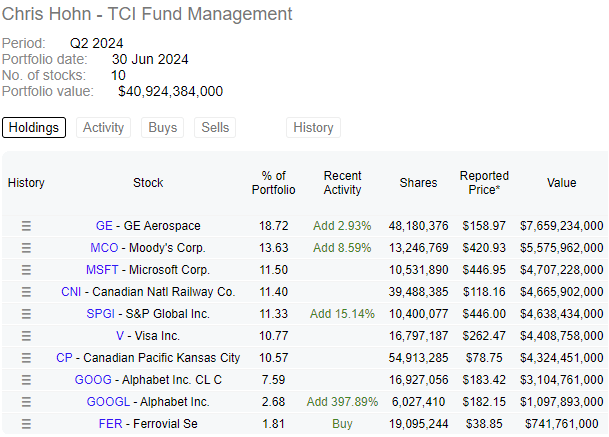Open the GE ticker link
The width and height of the screenshot is (609, 437).
click(104, 226)
